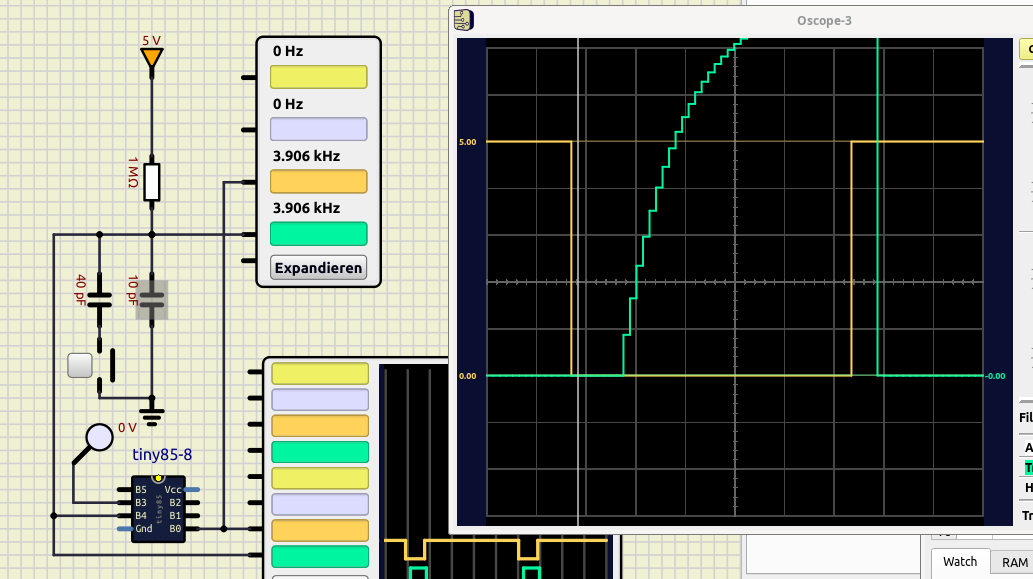The width and height of the screenshot is (1033, 579).
Task: Click the 5 V voltage rail symbol
Action: pyautogui.click(x=151, y=58)
